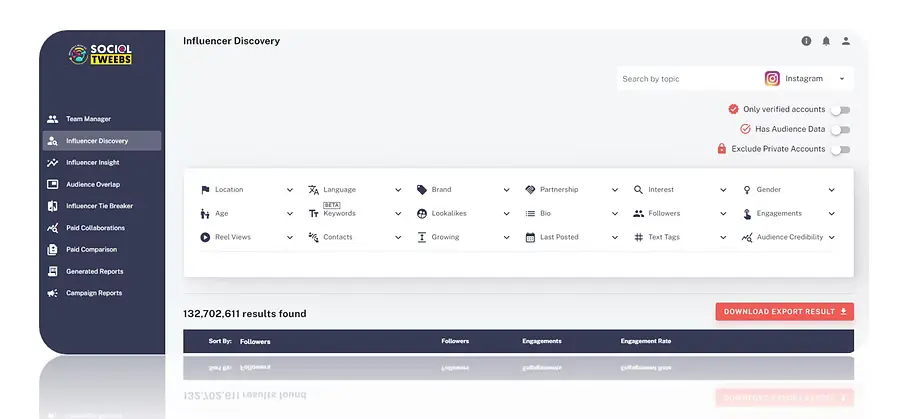The width and height of the screenshot is (913, 419).
Task: Go to Campaign Reports section
Action: click(93, 293)
